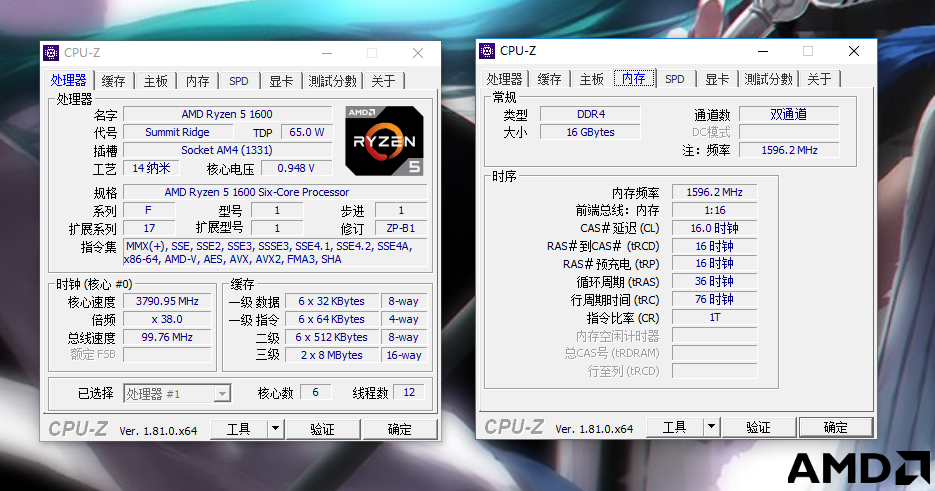
Task: Open 测試分數 tab in left CPU-Z window
Action: (x=332, y=81)
